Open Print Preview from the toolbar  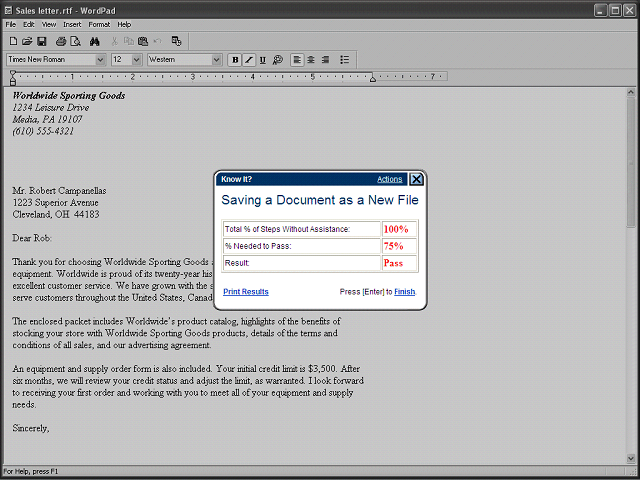(76, 41)
